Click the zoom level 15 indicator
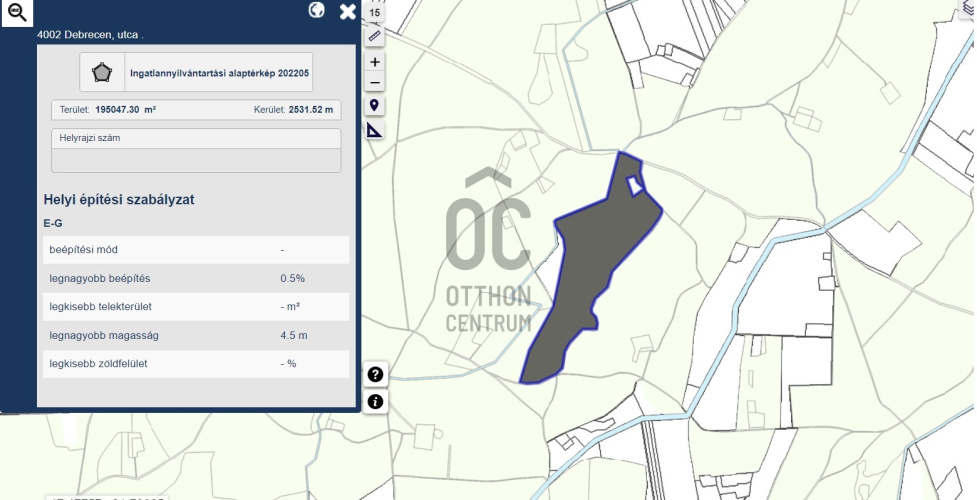 [375, 12]
